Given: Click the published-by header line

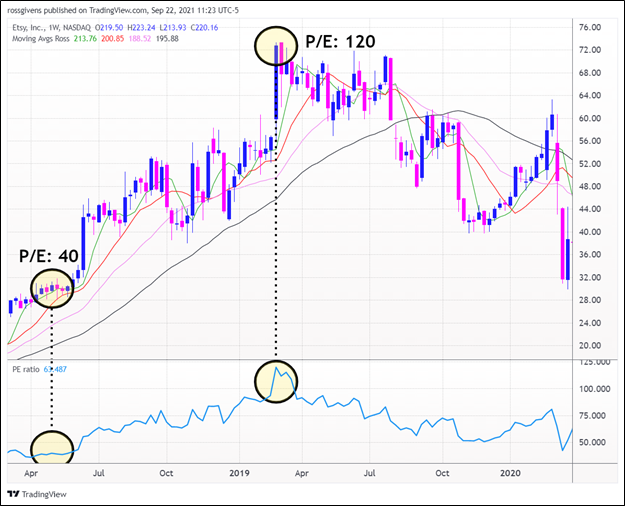Looking at the screenshot, I should coord(123,10).
